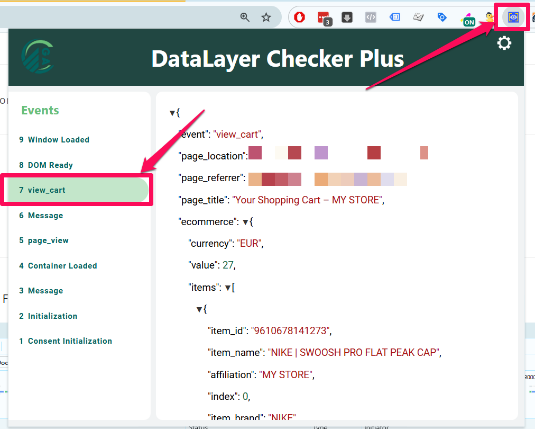
Task: Click the GA logo in the header
Action: tap(38, 57)
